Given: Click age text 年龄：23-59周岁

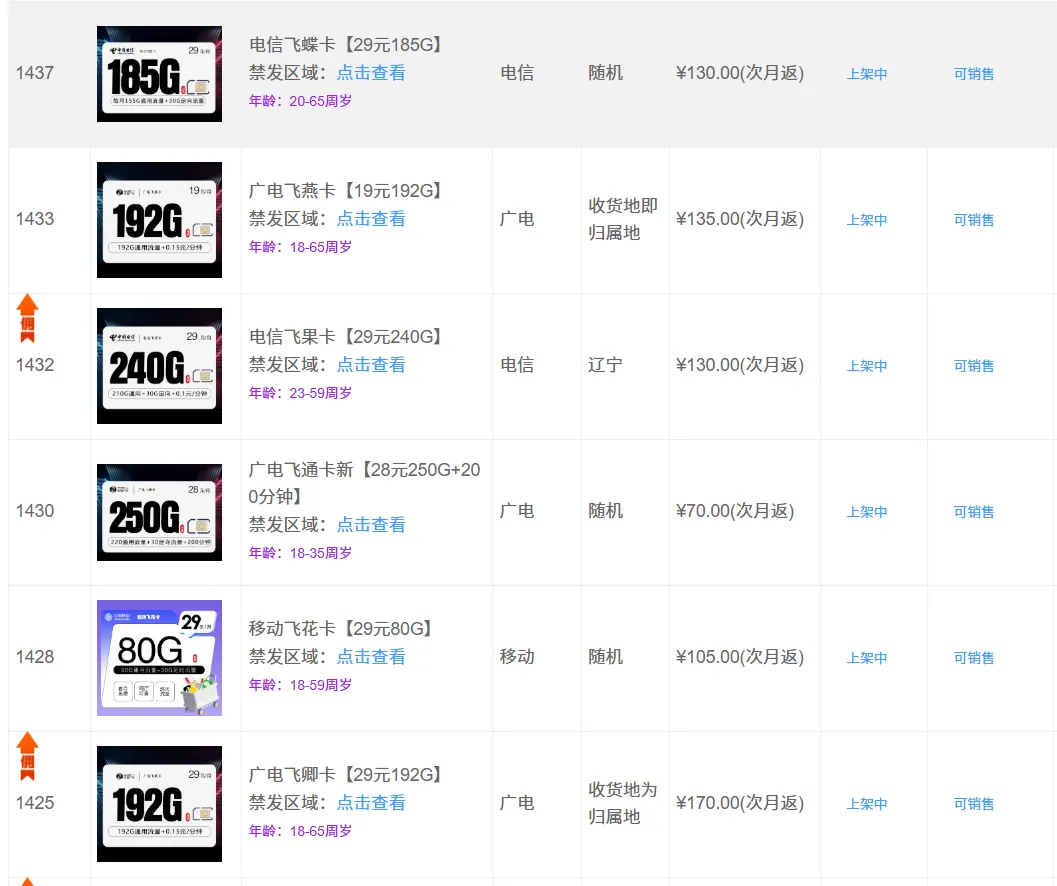Looking at the screenshot, I should (x=301, y=393).
